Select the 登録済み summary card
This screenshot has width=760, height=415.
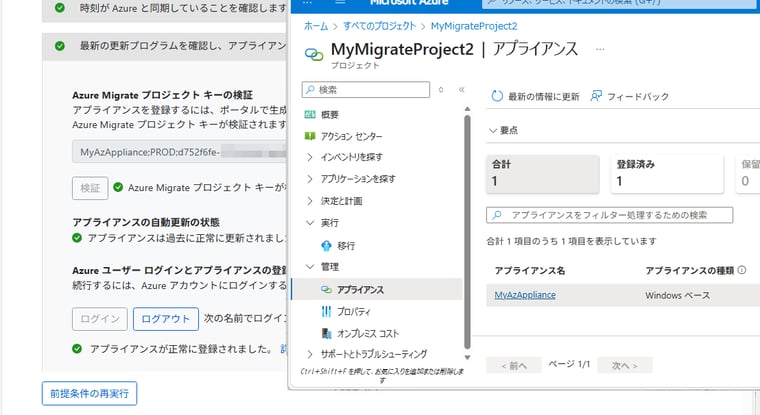point(667,174)
